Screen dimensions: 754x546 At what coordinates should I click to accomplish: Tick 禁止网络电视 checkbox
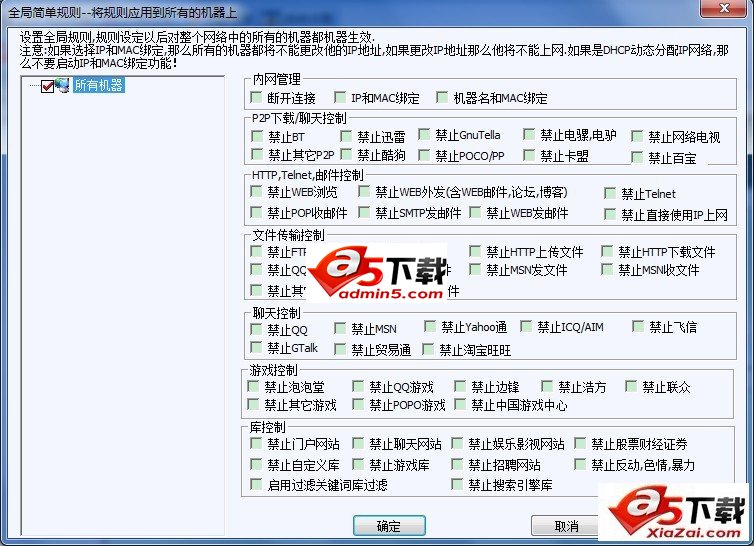coord(637,137)
